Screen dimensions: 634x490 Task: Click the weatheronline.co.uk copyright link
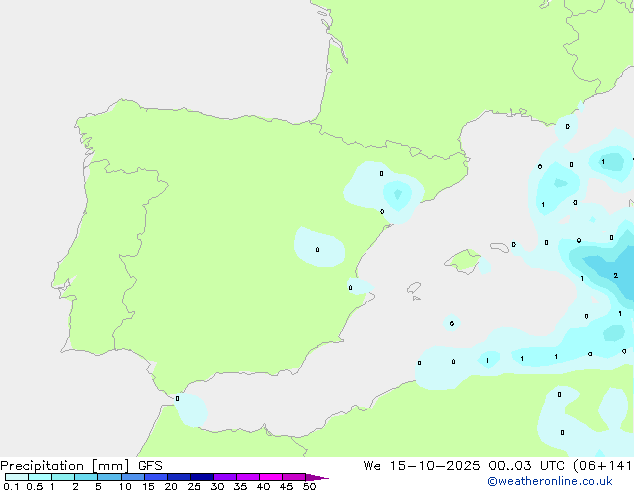550,481
